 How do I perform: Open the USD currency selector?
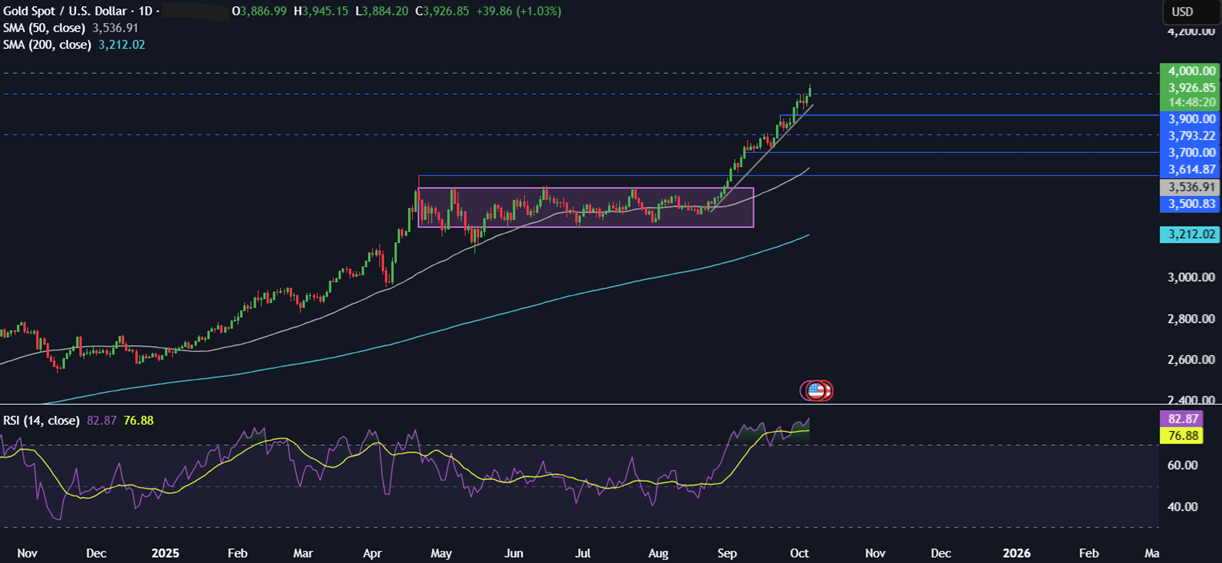click(x=1181, y=12)
